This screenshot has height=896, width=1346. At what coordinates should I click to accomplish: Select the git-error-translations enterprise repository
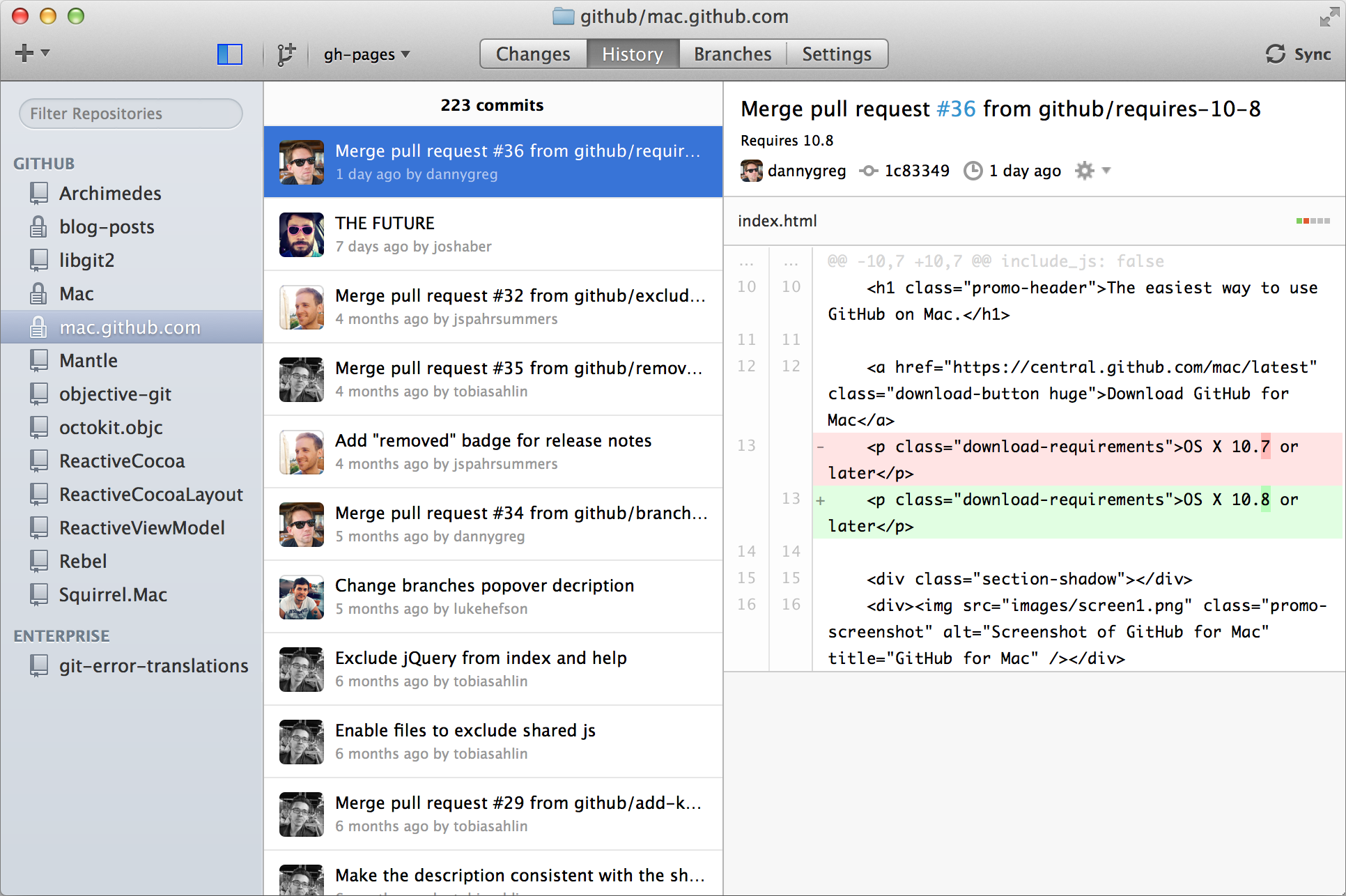(132, 666)
